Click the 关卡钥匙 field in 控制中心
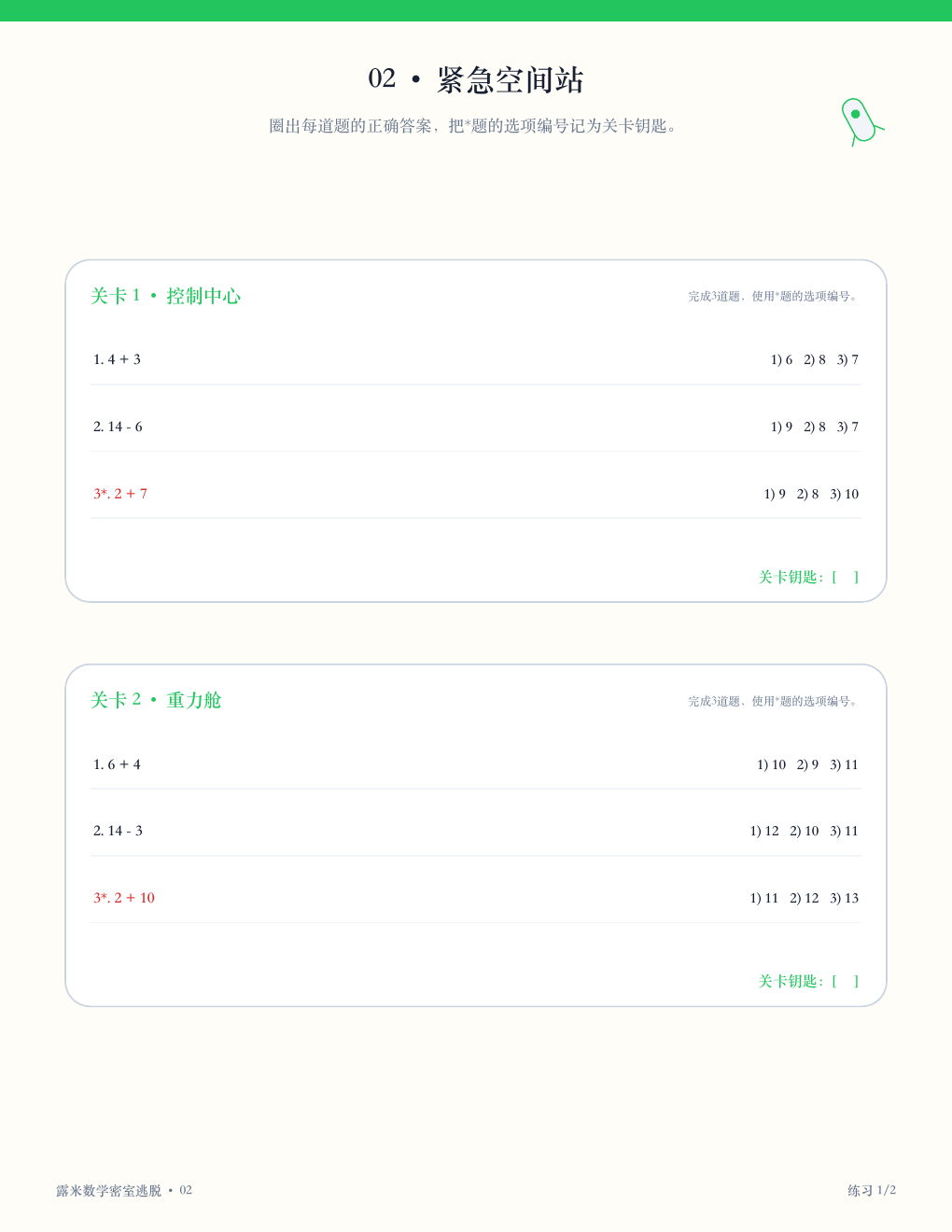The image size is (952, 1232). [x=808, y=578]
